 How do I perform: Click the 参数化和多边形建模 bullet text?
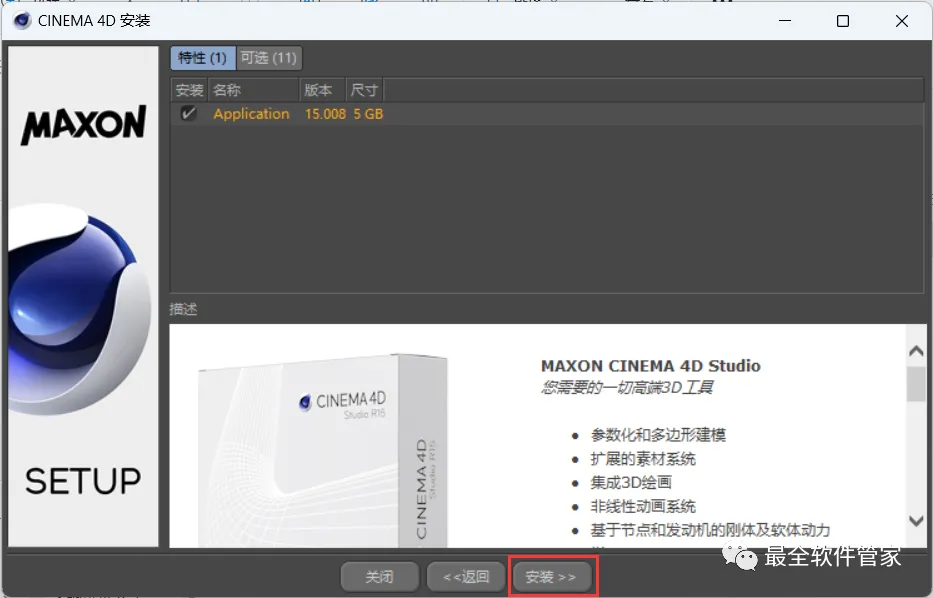click(x=658, y=435)
